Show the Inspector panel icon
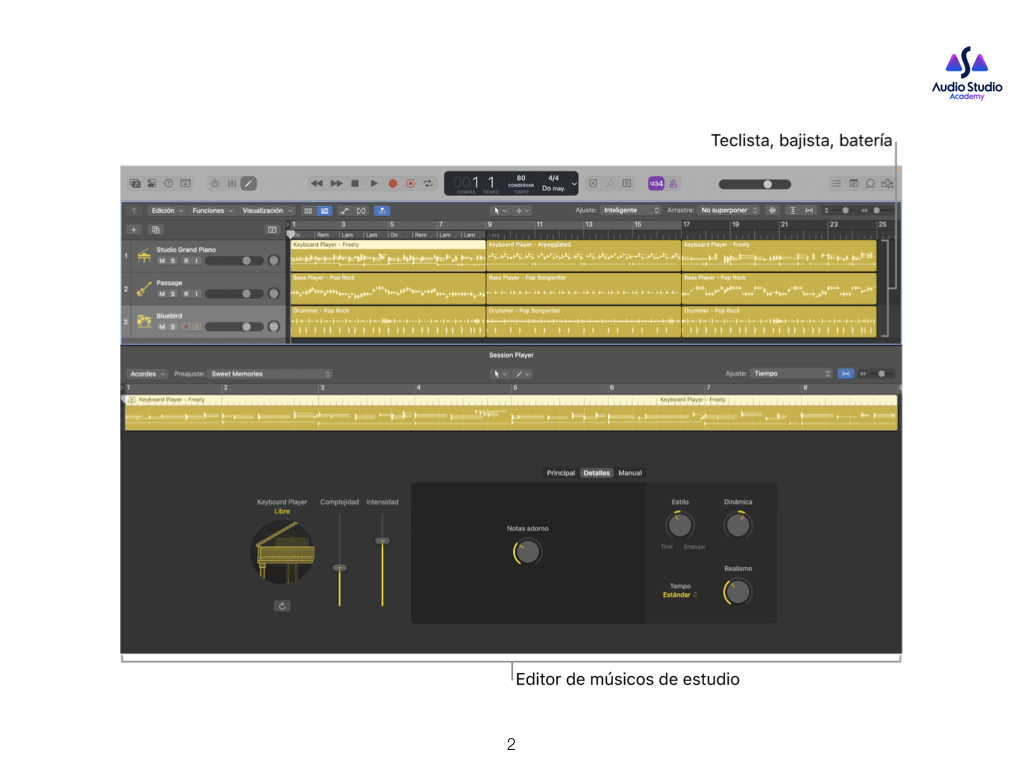The width and height of the screenshot is (1024, 768). coord(152,184)
